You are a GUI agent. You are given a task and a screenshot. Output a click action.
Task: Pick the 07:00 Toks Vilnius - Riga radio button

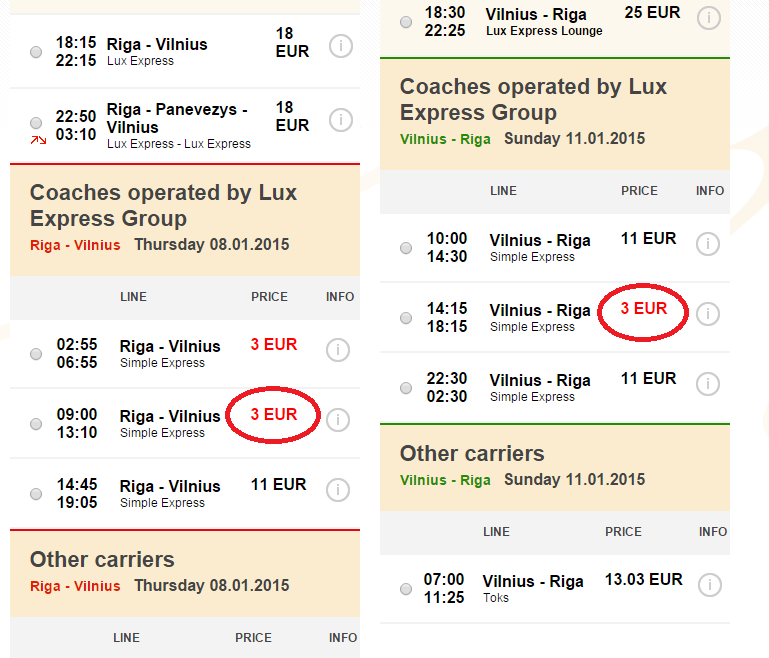(406, 588)
